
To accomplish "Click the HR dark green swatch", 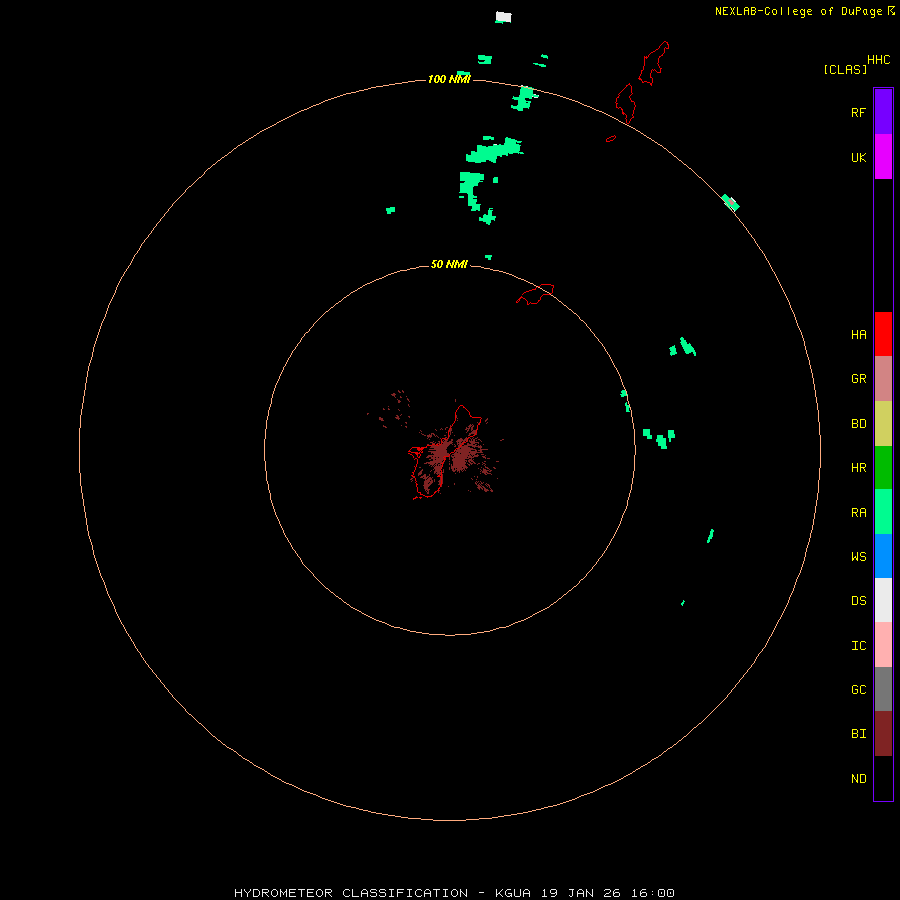I will click(x=883, y=468).
